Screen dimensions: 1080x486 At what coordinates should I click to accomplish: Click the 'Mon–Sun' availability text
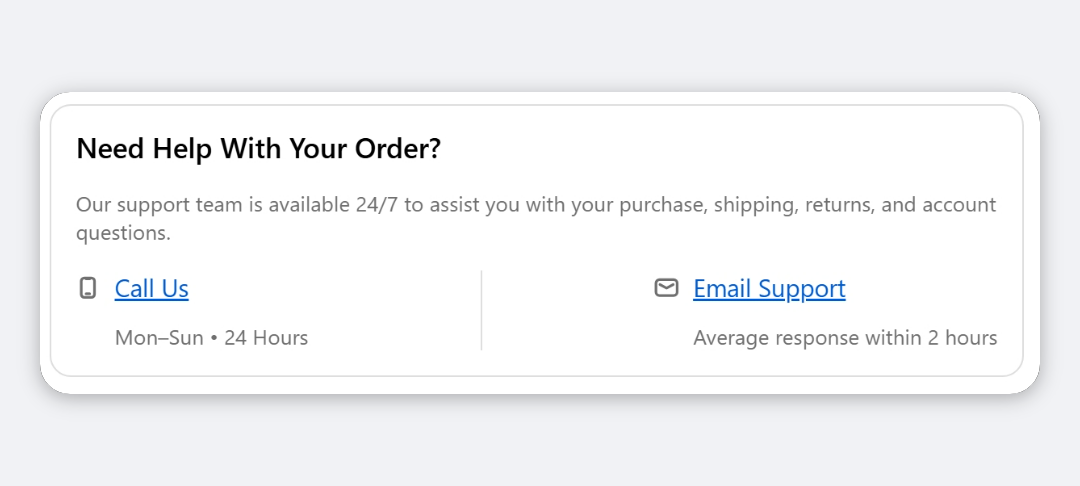[159, 338]
